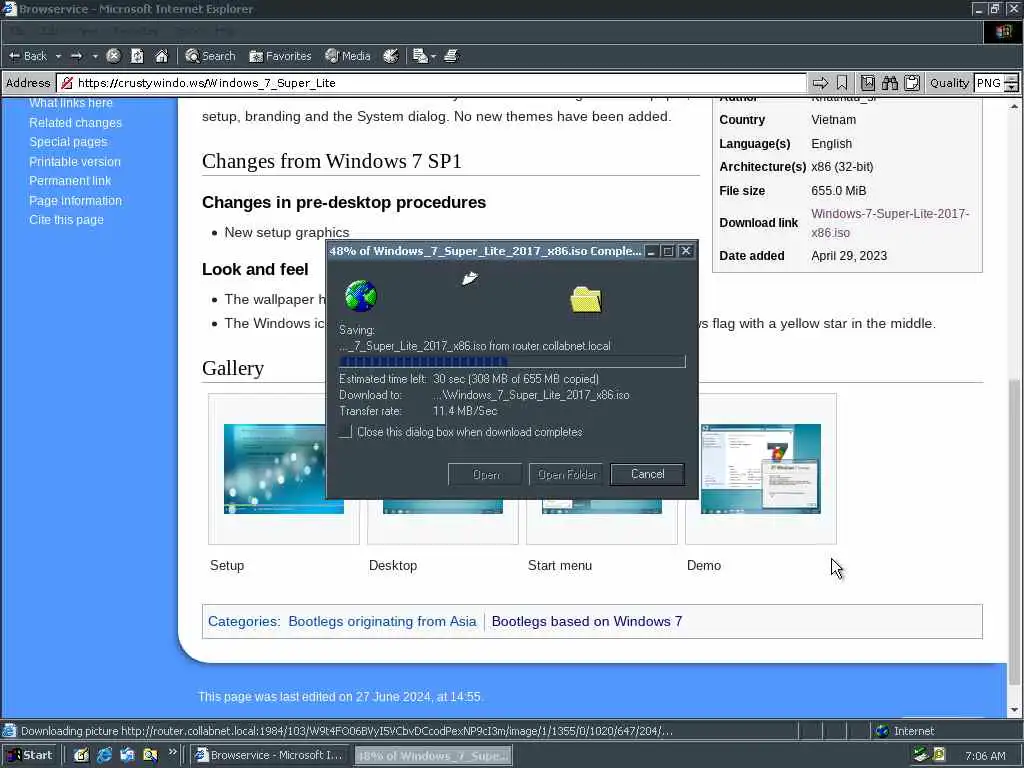Viewport: 1024px width, 768px height.
Task: Open the Cite this page link
Action: pos(66,219)
